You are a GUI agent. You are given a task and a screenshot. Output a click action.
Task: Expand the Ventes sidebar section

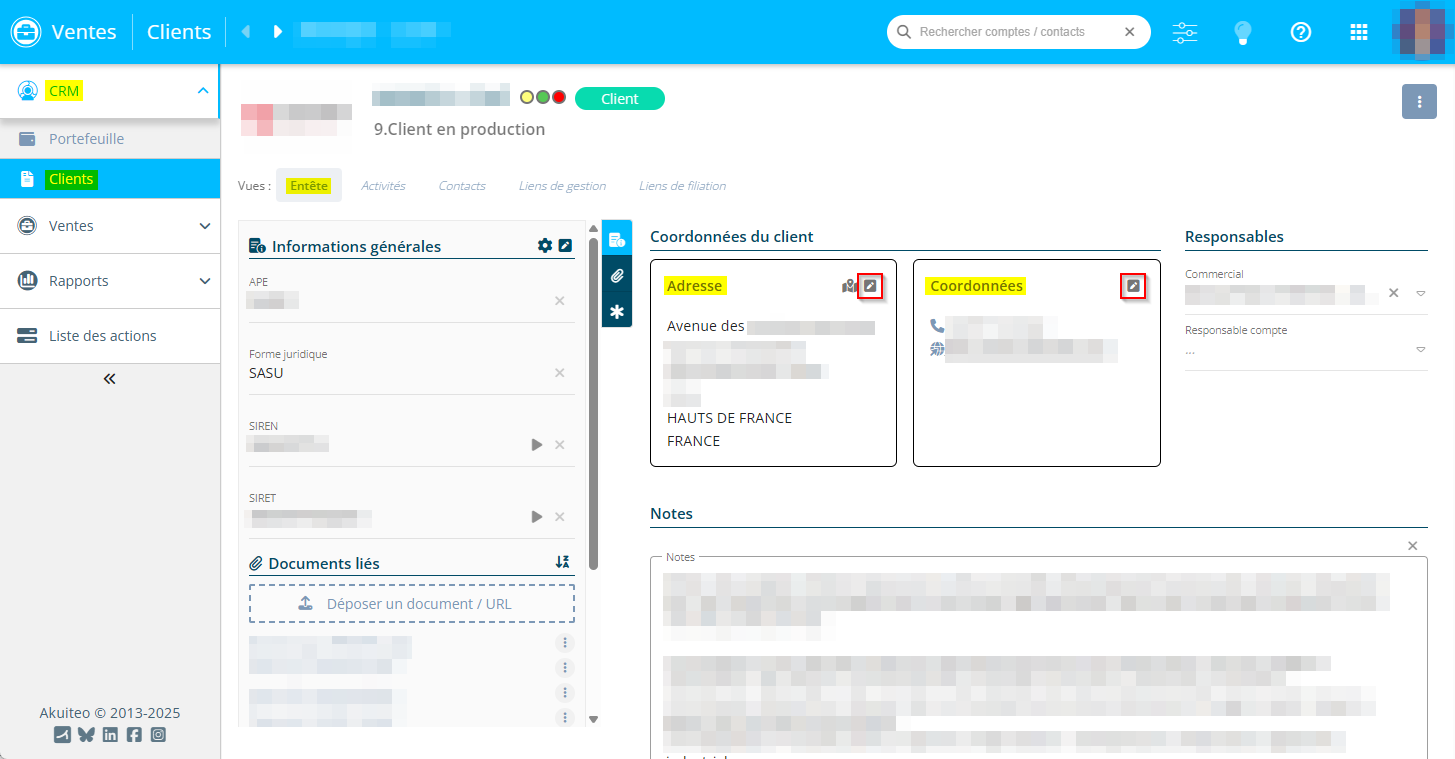(204, 226)
